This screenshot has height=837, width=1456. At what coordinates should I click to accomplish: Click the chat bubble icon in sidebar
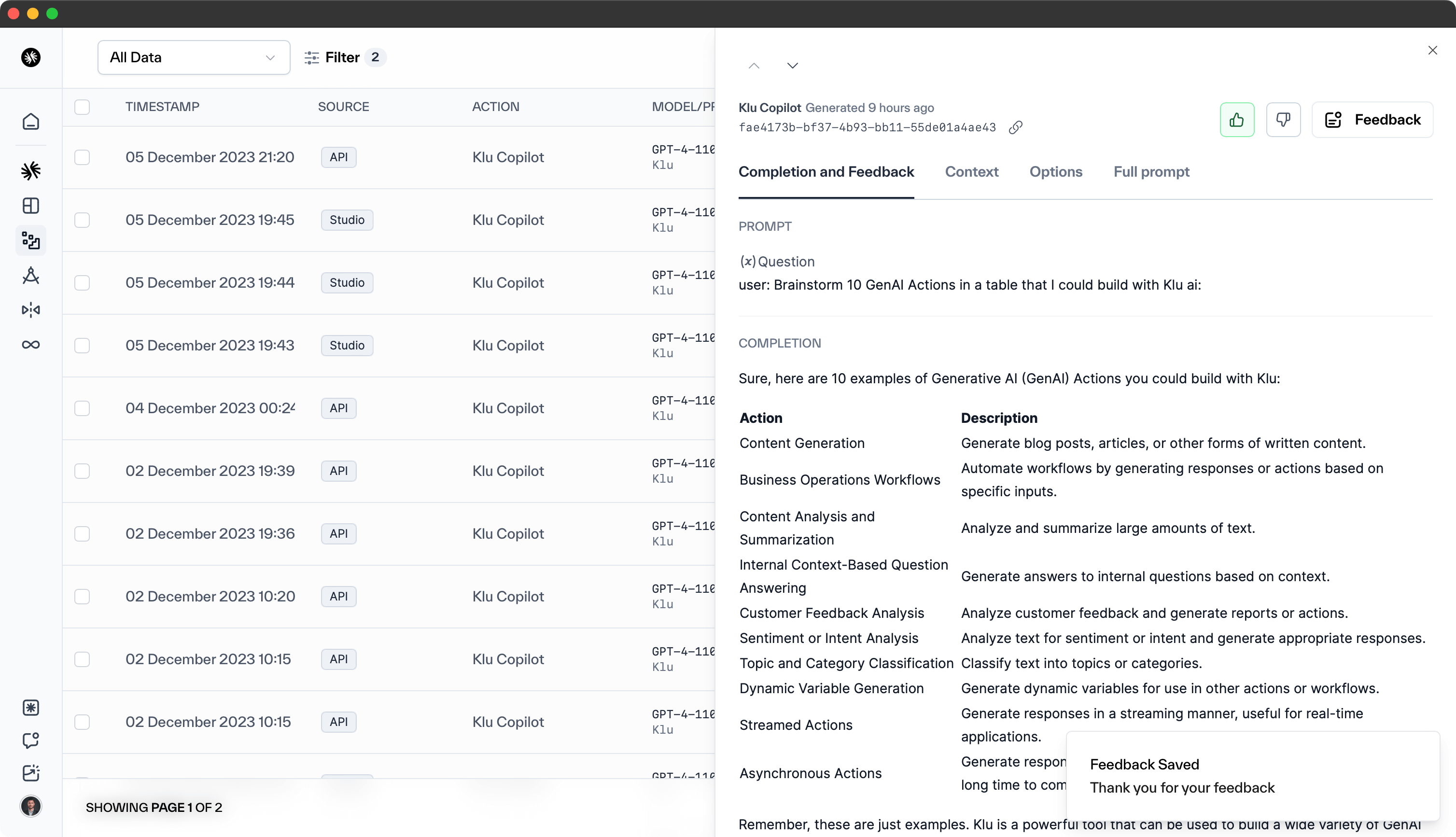point(31,740)
